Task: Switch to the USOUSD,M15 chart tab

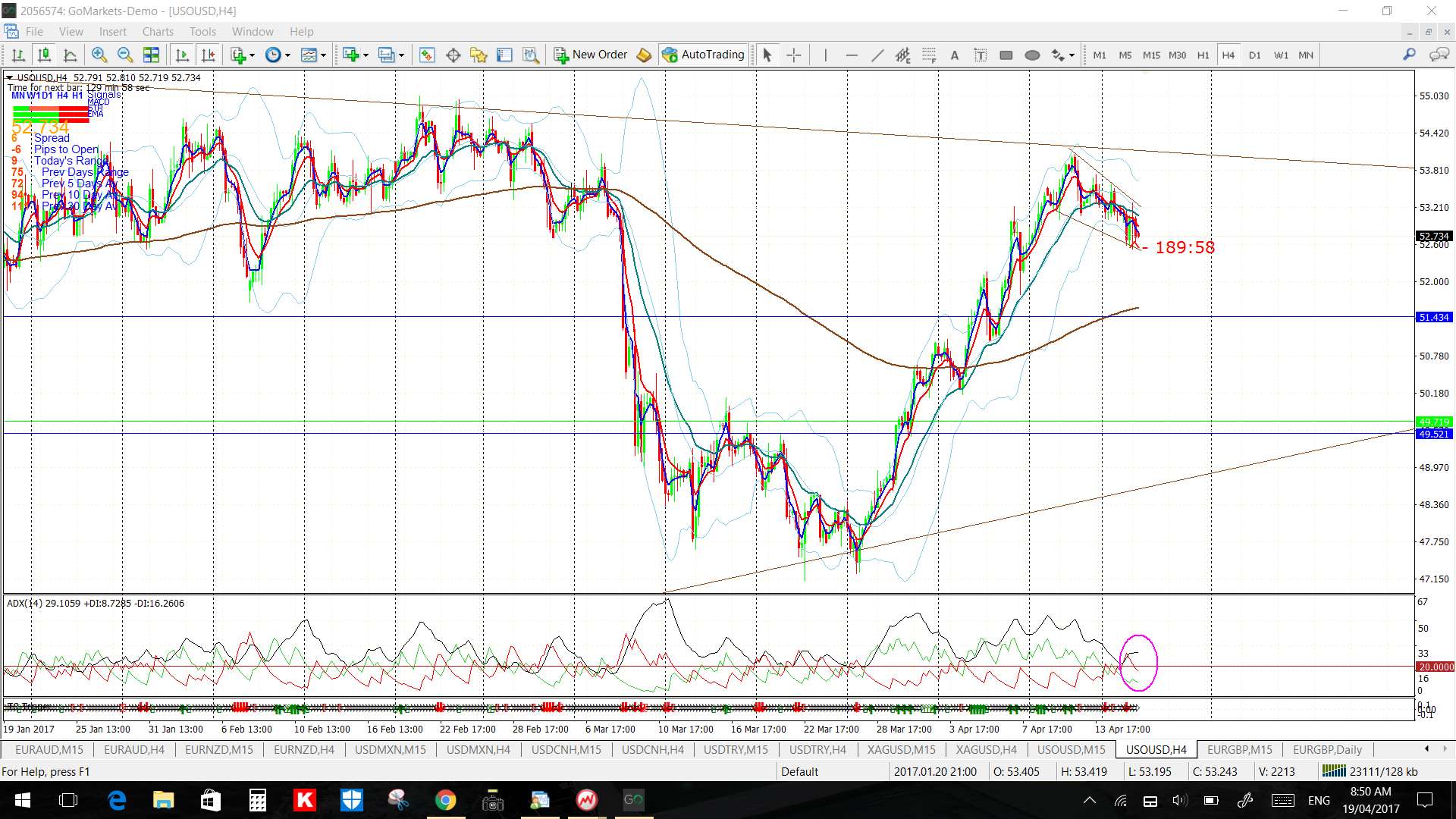Action: [1071, 749]
